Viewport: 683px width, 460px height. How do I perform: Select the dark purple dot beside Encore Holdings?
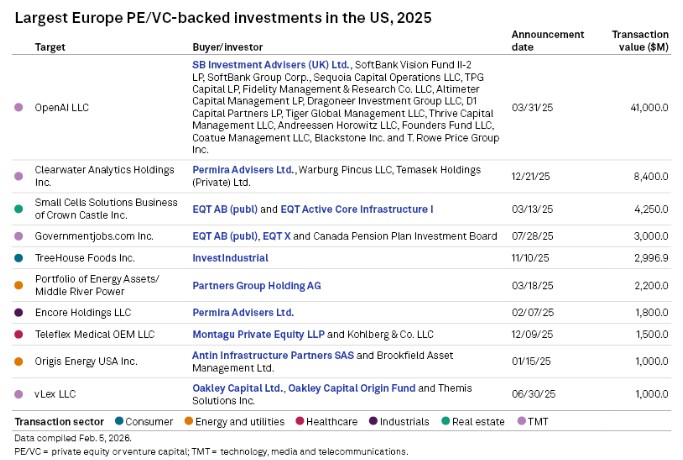pos(19,312)
